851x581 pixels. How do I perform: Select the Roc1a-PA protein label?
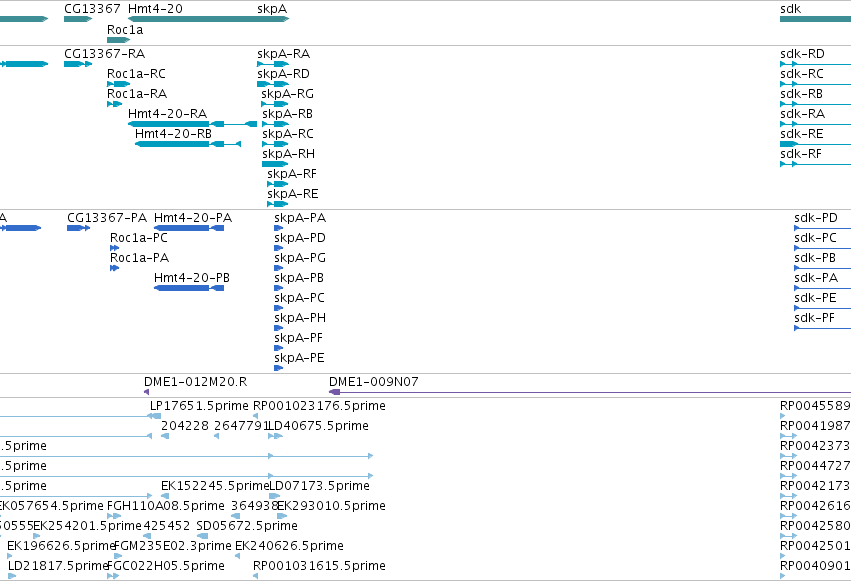[x=139, y=258]
